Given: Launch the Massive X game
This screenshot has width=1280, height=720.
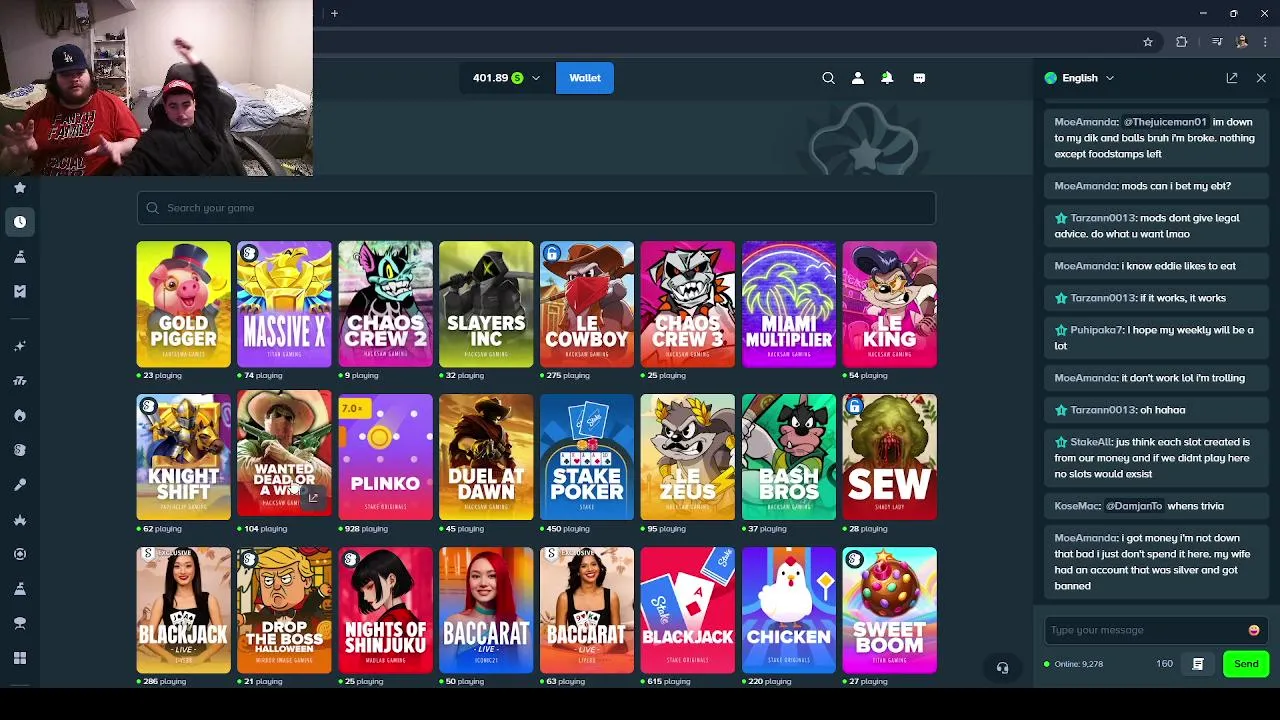Looking at the screenshot, I should [284, 304].
